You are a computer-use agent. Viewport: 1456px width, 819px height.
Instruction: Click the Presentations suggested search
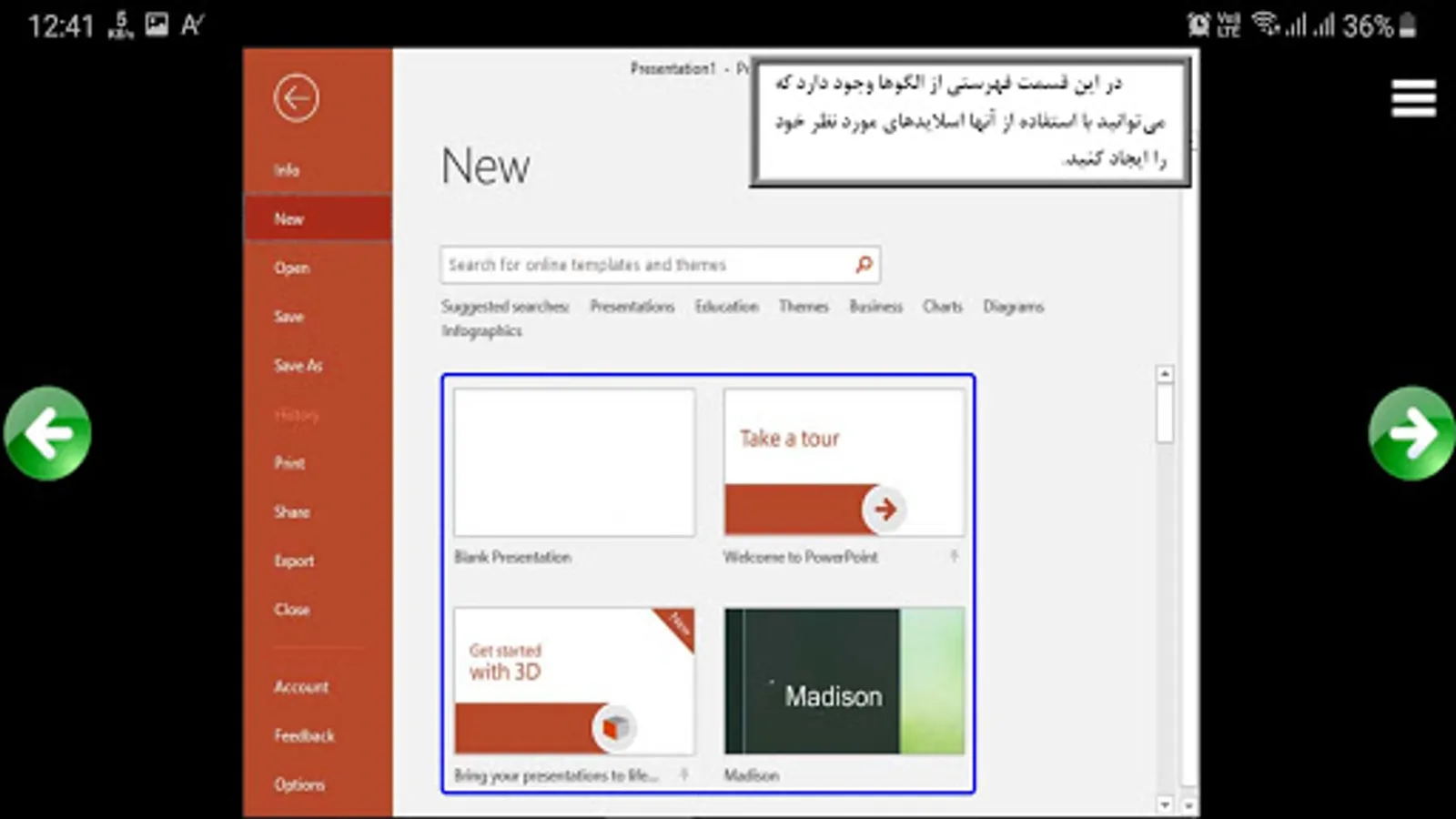632,307
